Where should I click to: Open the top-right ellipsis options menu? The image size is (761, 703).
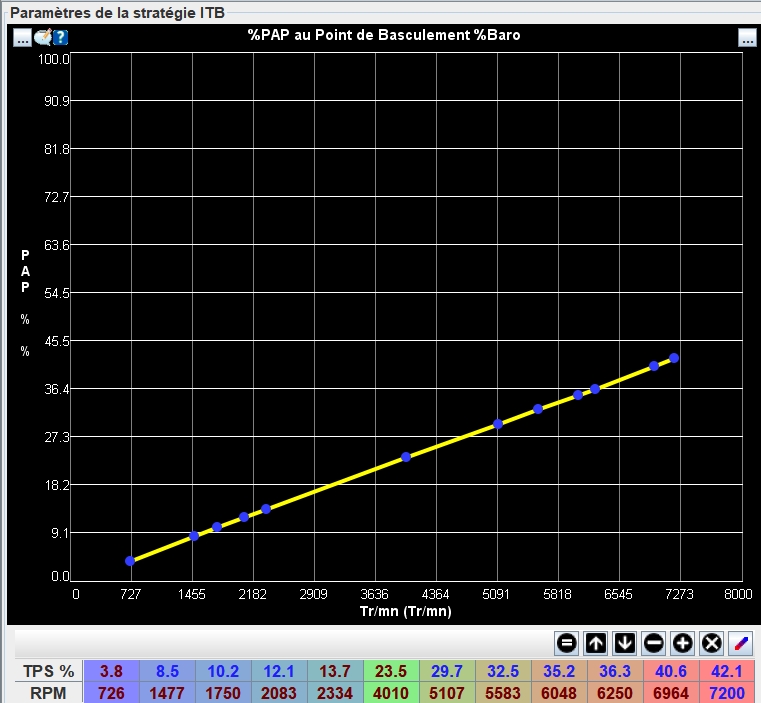pos(747,38)
